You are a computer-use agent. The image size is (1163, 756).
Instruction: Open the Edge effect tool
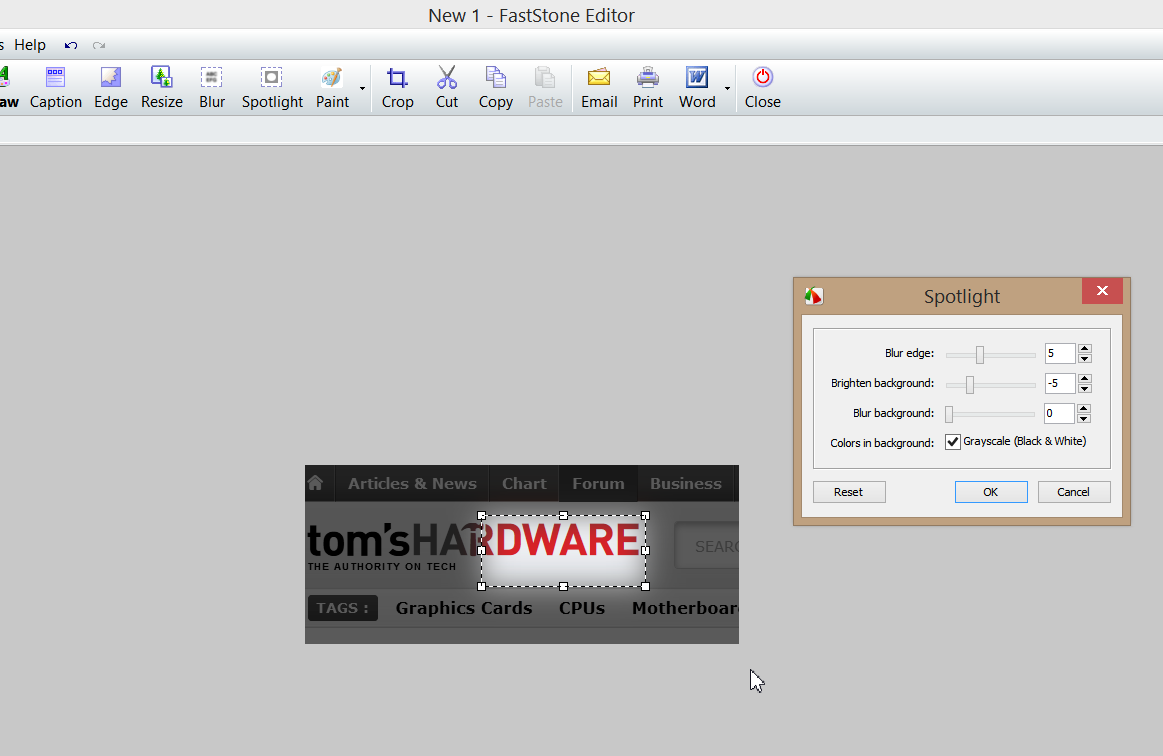[111, 78]
